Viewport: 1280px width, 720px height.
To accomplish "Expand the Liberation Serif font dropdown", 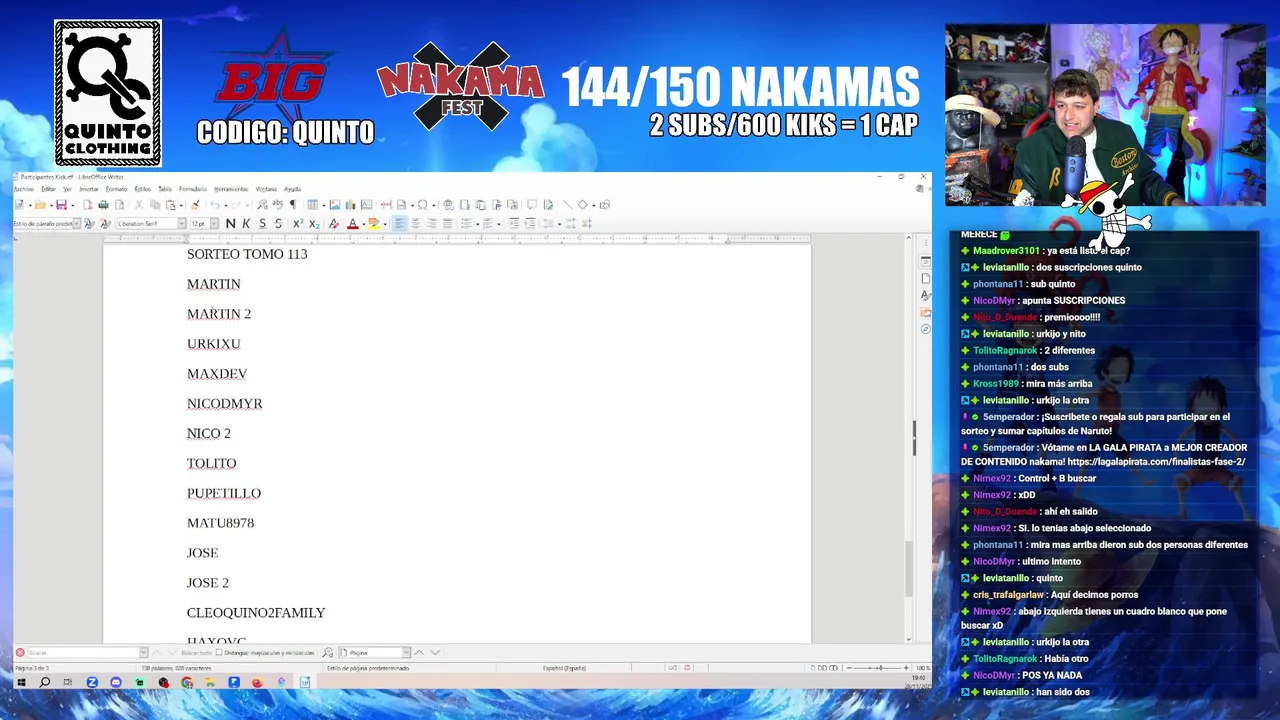I will coord(182,224).
